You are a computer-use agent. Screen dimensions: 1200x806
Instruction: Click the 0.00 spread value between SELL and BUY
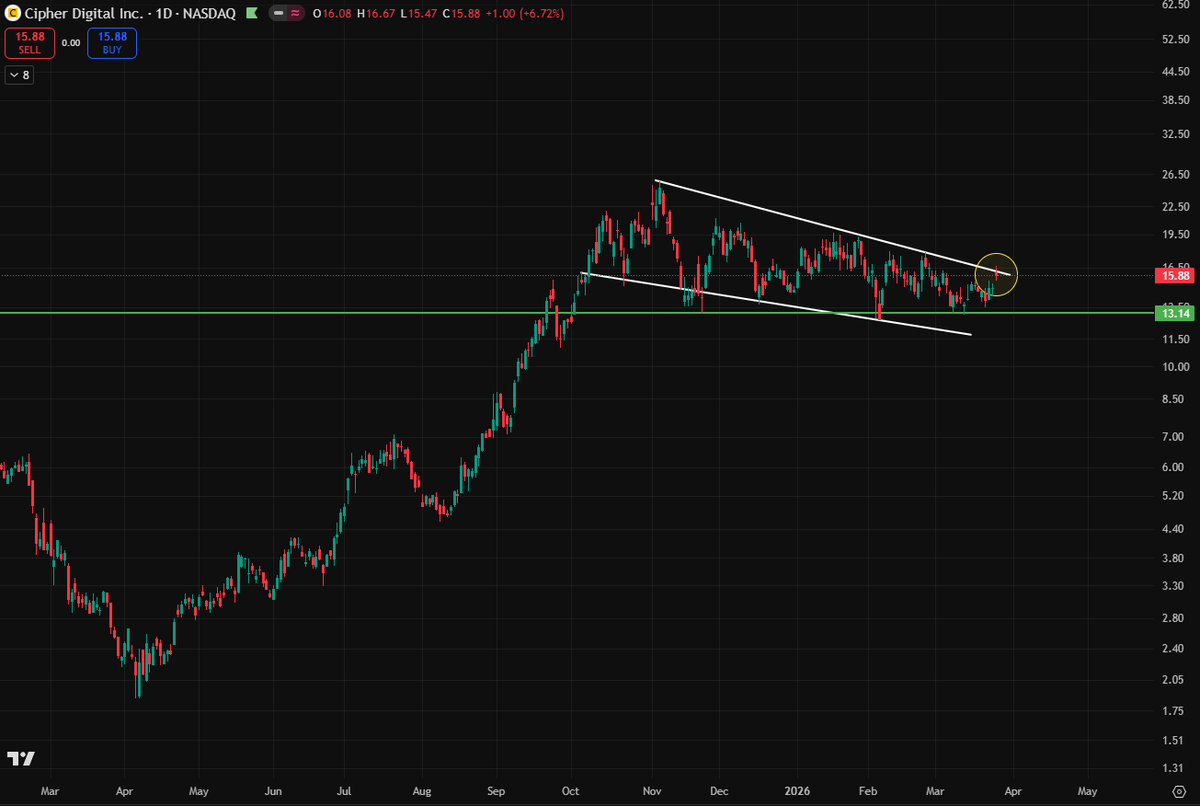click(71, 43)
